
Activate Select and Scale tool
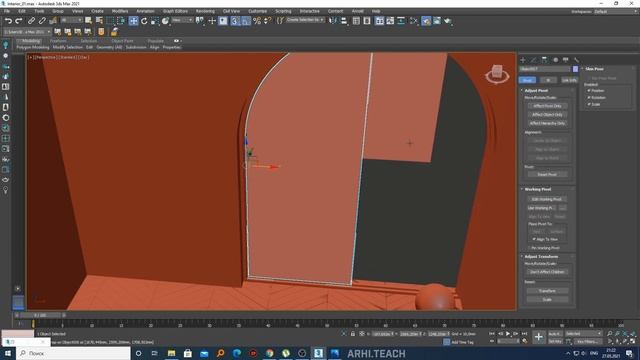tap(155, 21)
